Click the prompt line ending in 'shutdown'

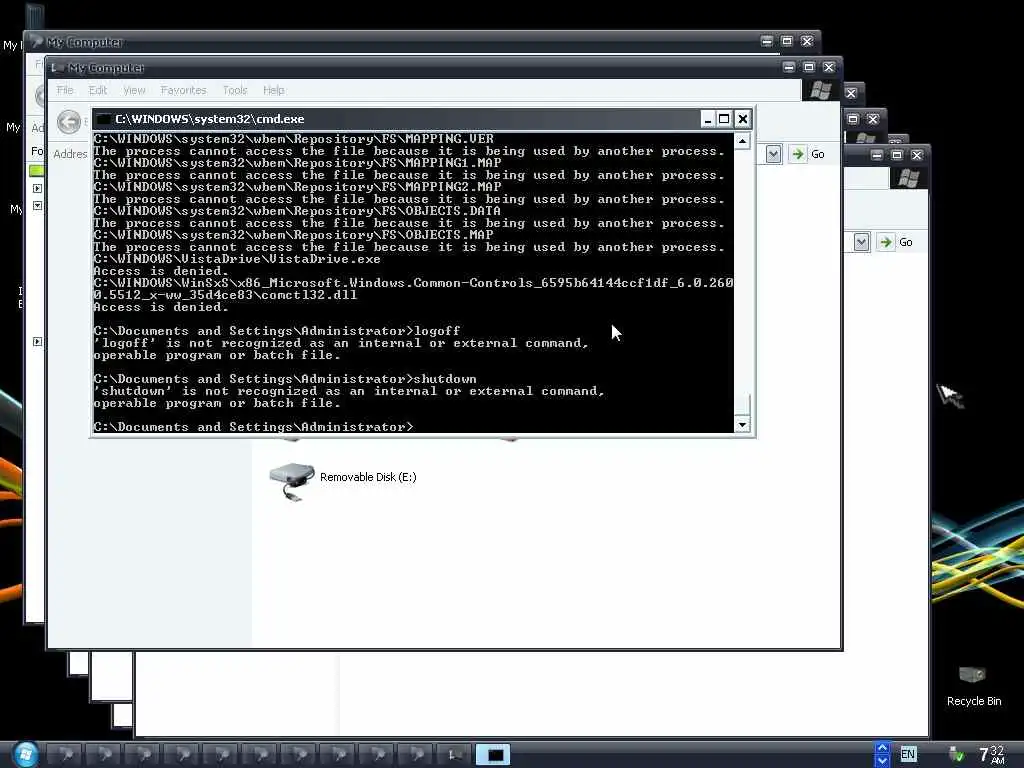(285, 379)
